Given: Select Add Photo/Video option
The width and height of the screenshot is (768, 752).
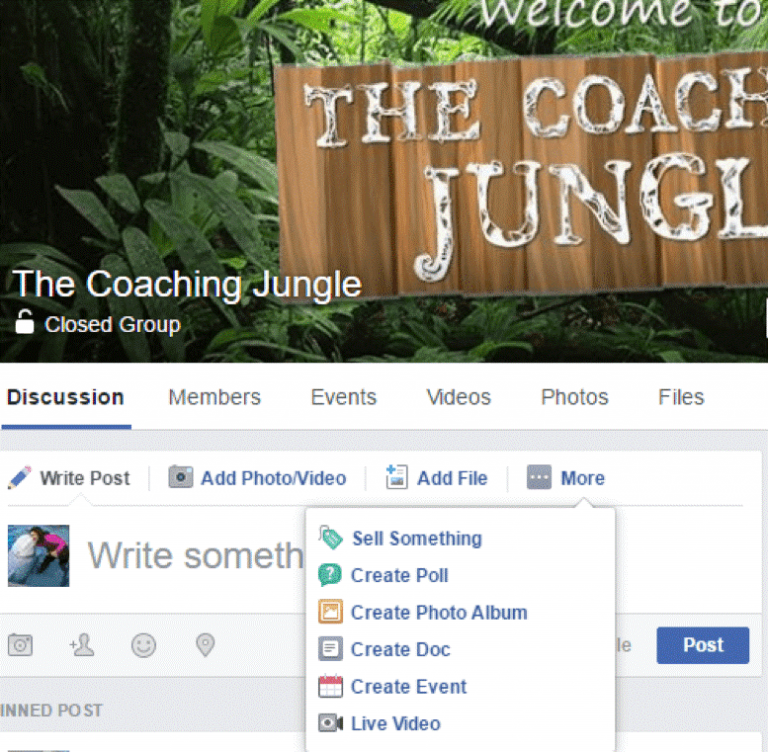Looking at the screenshot, I should click(257, 478).
